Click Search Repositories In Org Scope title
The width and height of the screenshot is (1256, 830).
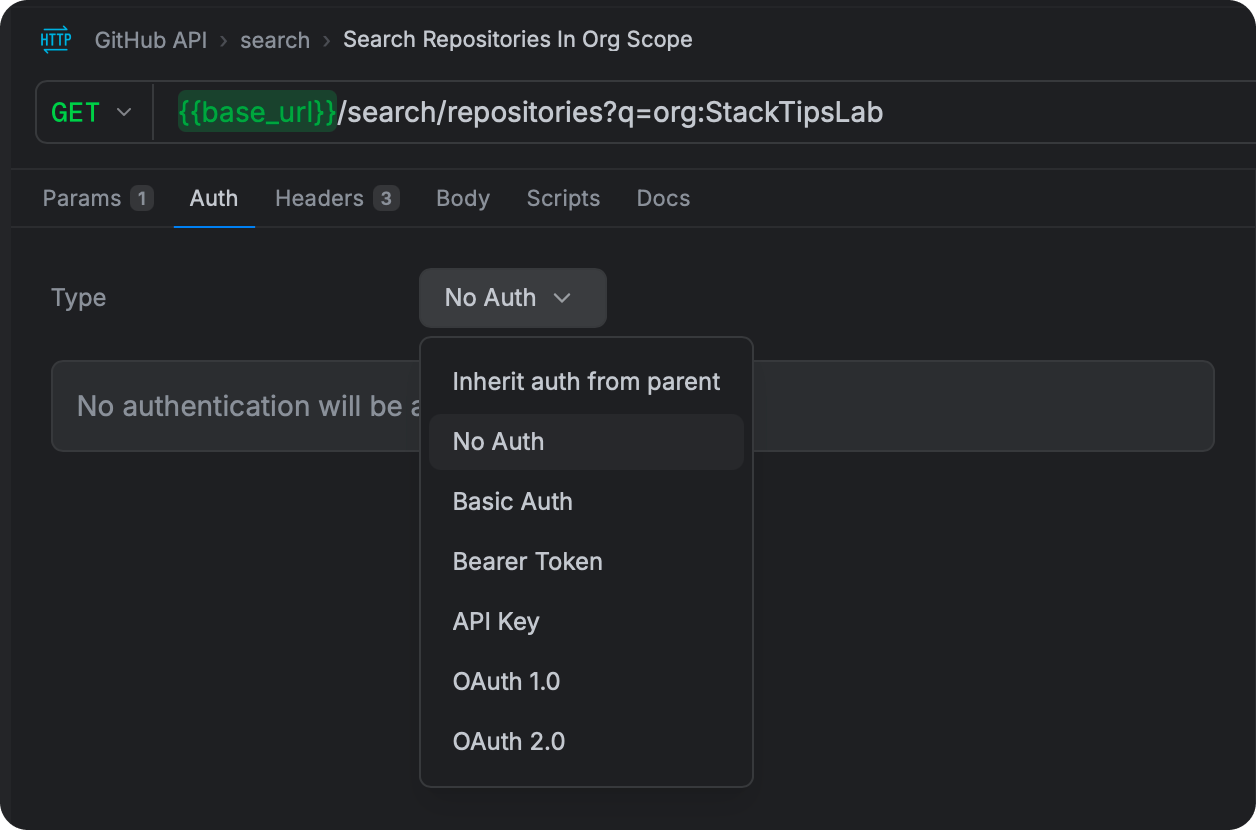[x=518, y=39]
